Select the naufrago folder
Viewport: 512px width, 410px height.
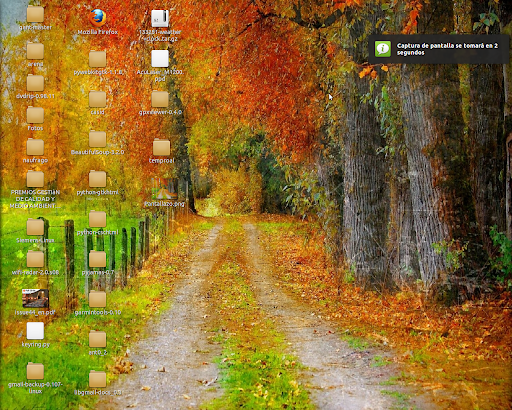pyautogui.click(x=35, y=147)
